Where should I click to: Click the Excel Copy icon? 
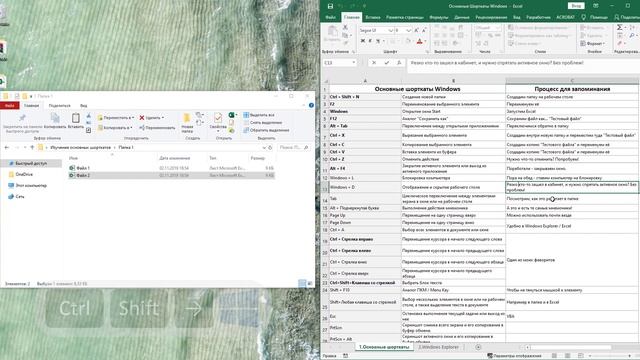point(345,35)
